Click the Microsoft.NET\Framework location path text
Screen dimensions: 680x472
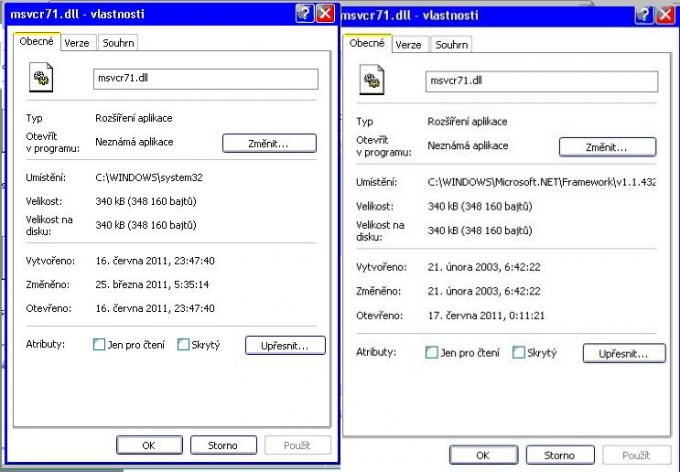[x=542, y=182]
